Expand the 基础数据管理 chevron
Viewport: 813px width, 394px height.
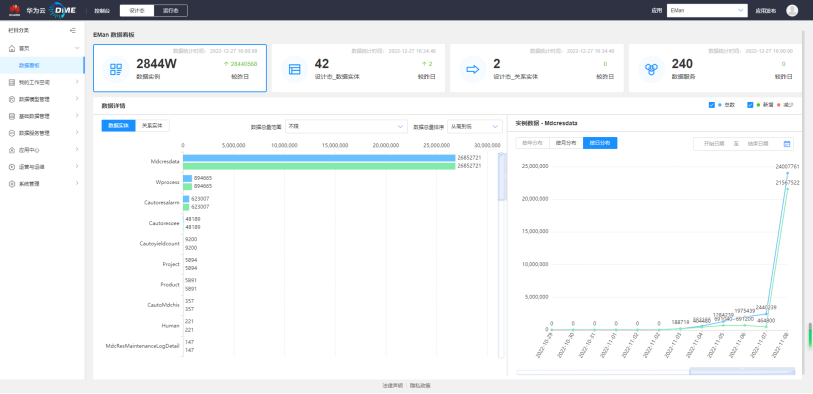coord(77,116)
